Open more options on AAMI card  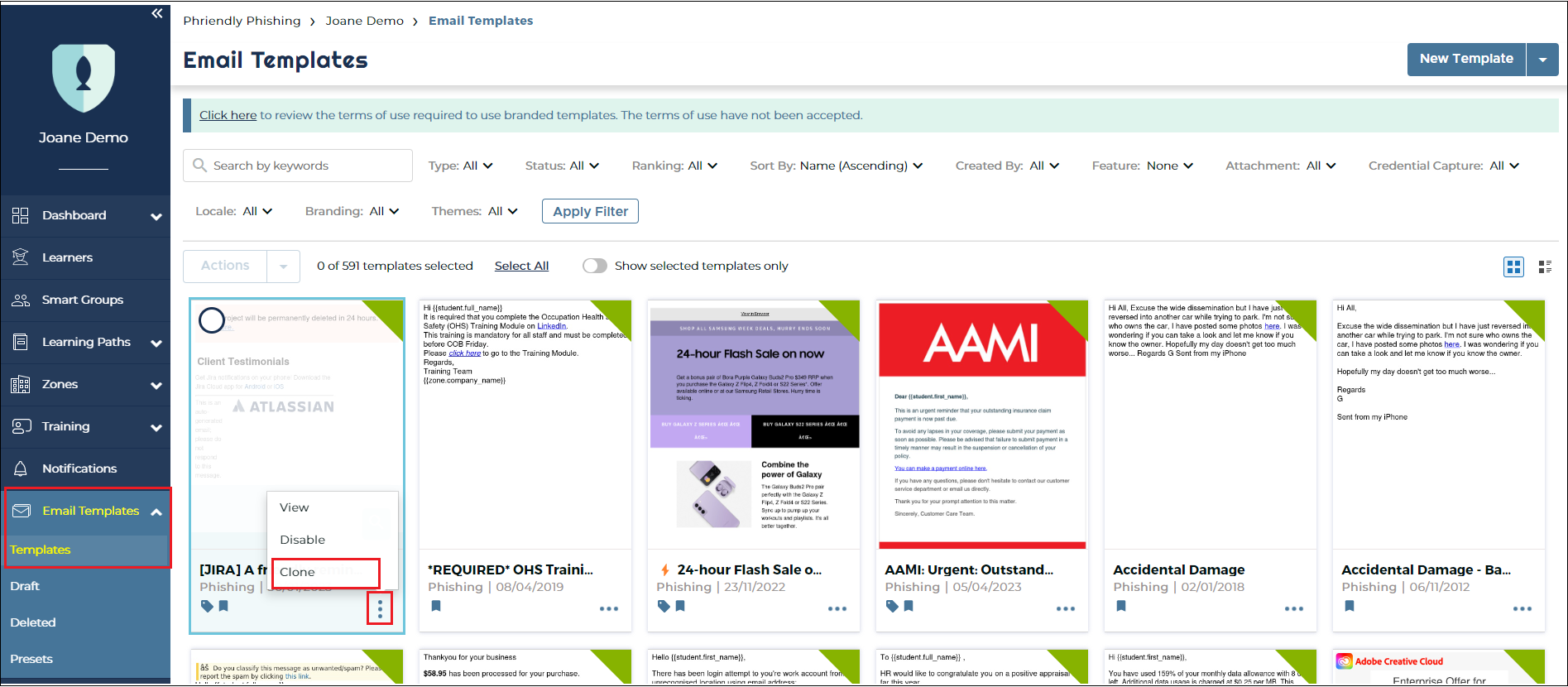click(1066, 608)
